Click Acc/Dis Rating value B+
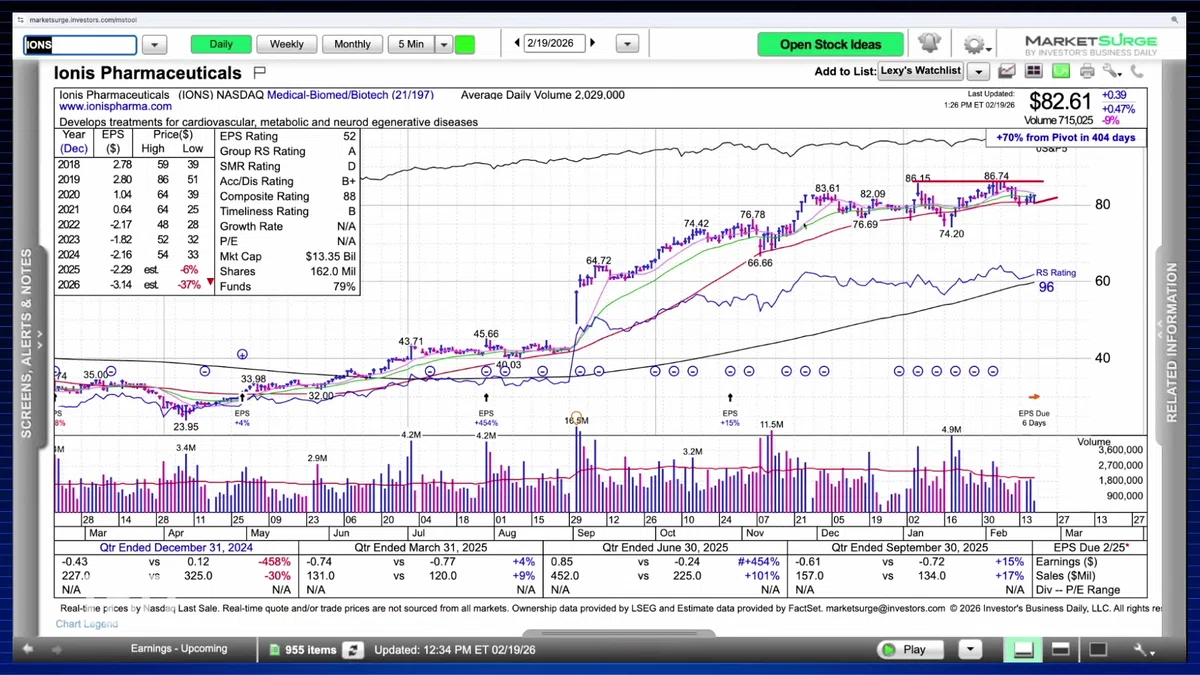 pyautogui.click(x=348, y=181)
